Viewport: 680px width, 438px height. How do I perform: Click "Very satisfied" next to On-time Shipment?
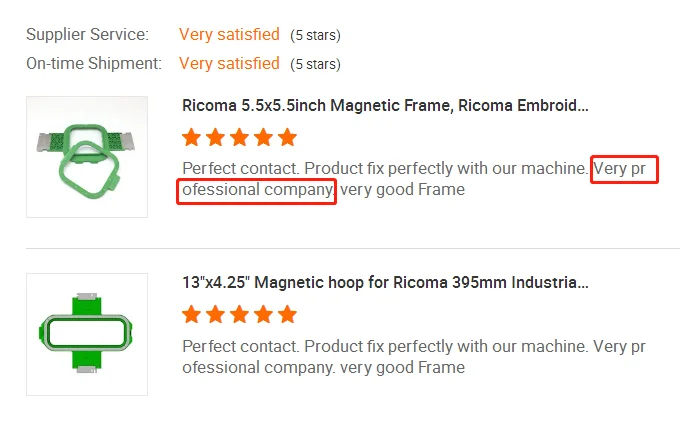click(x=229, y=63)
